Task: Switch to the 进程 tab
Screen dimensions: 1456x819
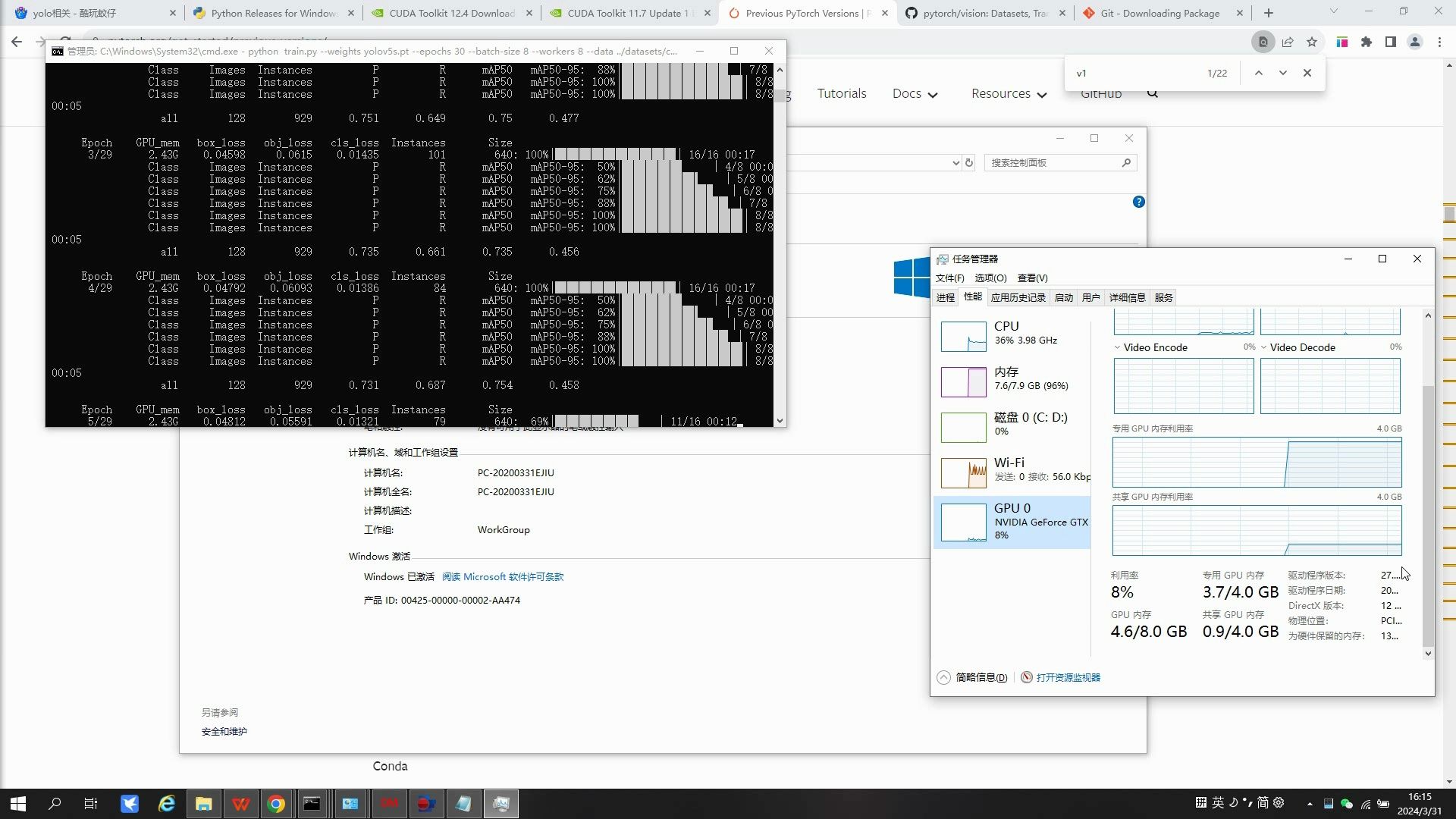Action: coord(946,298)
